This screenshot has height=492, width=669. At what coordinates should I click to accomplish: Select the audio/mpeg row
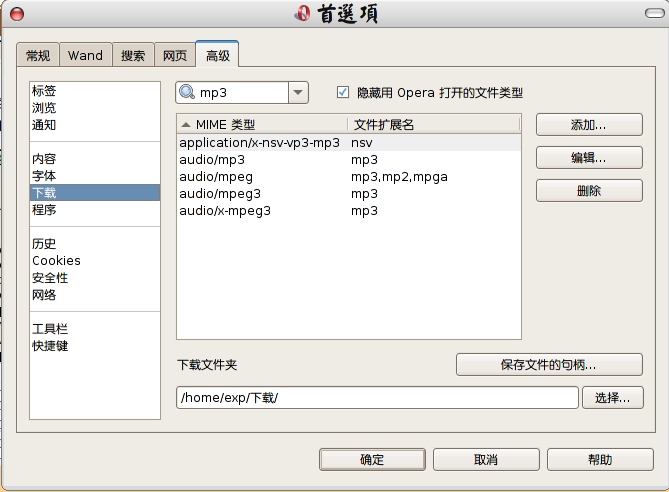click(x=349, y=177)
